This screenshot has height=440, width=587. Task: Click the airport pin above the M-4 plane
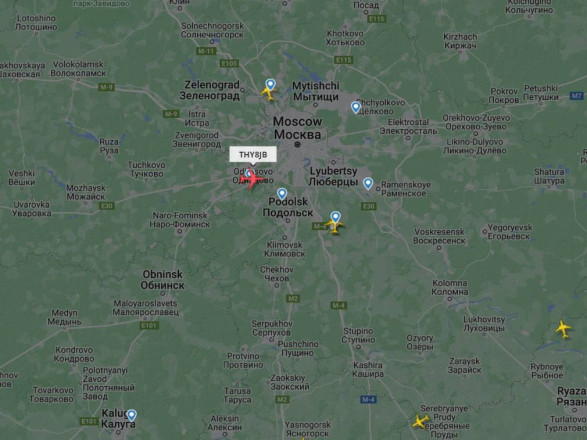[x=335, y=217]
